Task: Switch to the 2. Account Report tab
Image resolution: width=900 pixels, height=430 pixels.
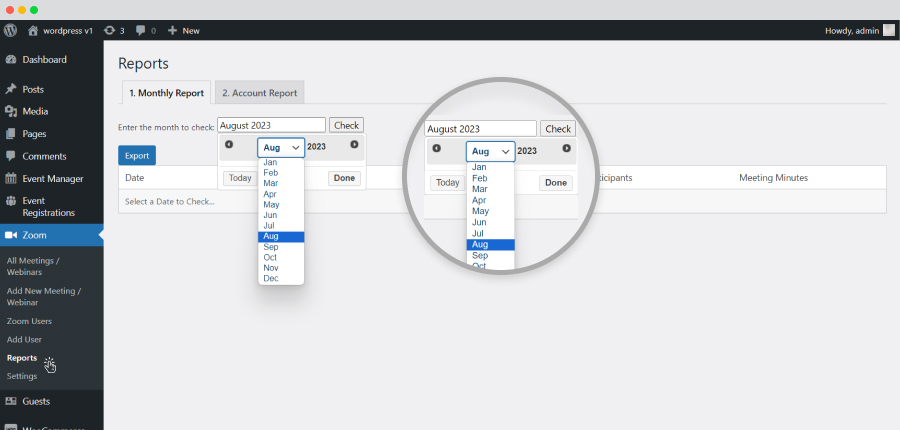Action: tap(259, 92)
